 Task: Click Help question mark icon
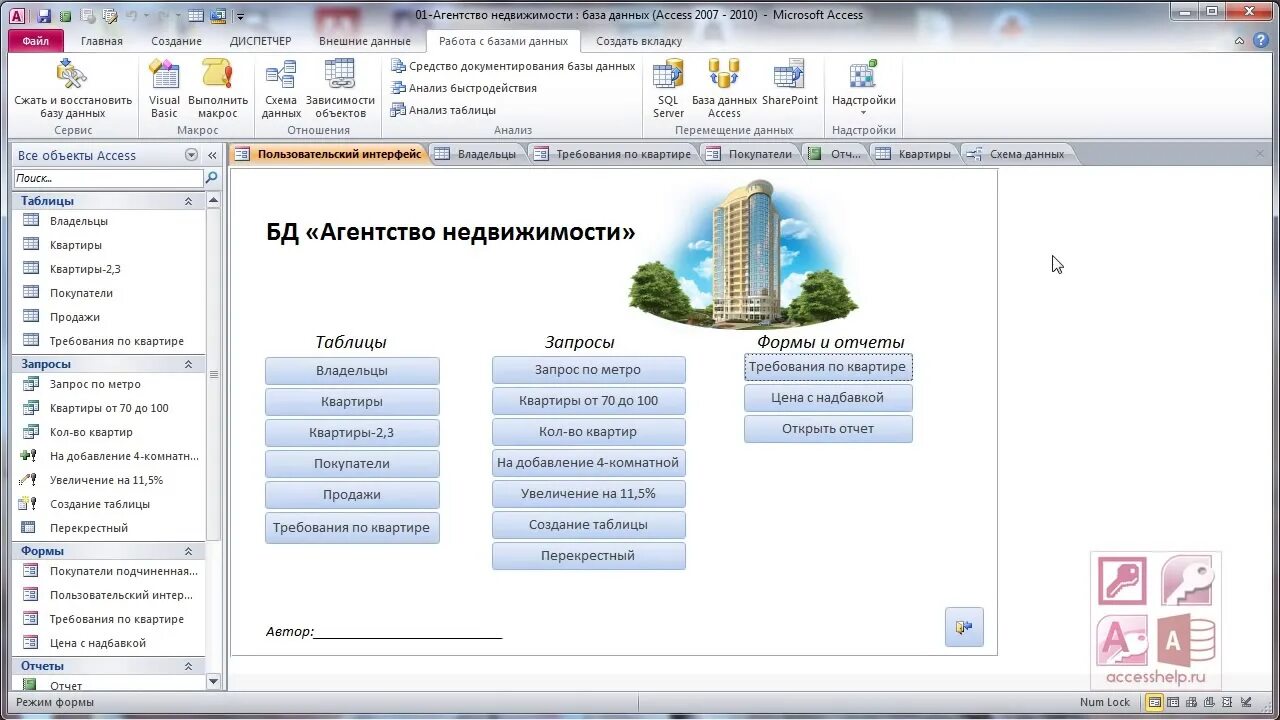coord(1259,41)
